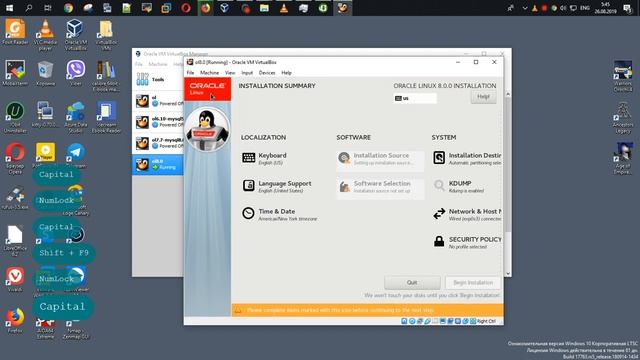The image size is (640, 360).
Task: Select the ol7.7-mysql8 VM in Manager
Action: tap(158, 143)
